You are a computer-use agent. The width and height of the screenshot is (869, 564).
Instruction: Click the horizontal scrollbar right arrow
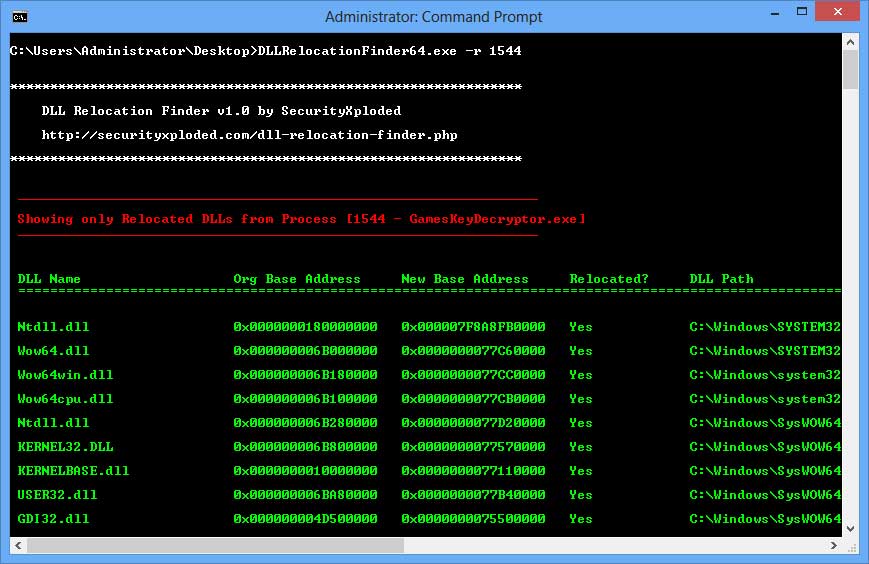[834, 544]
